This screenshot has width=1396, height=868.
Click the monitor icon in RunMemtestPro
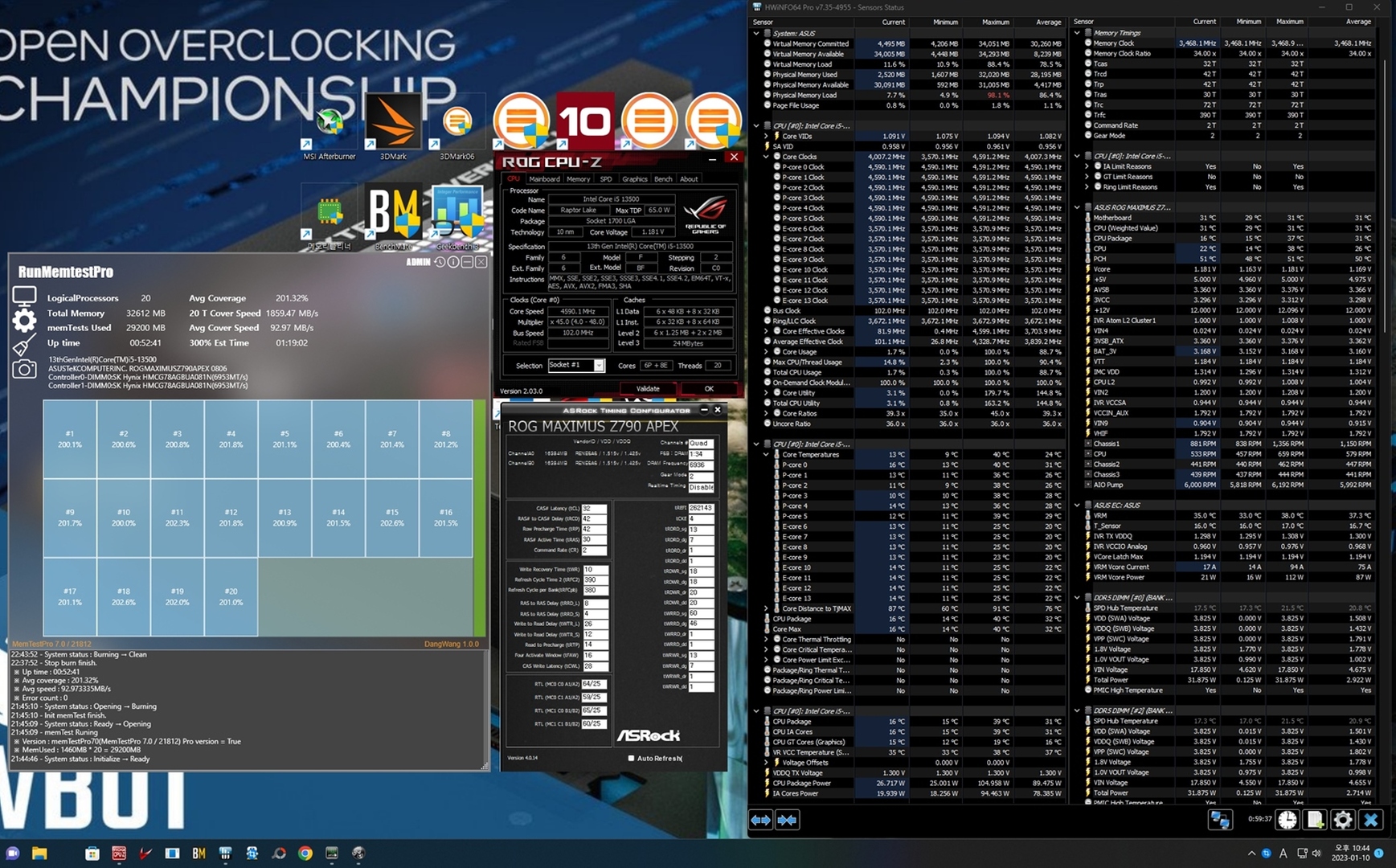[24, 297]
